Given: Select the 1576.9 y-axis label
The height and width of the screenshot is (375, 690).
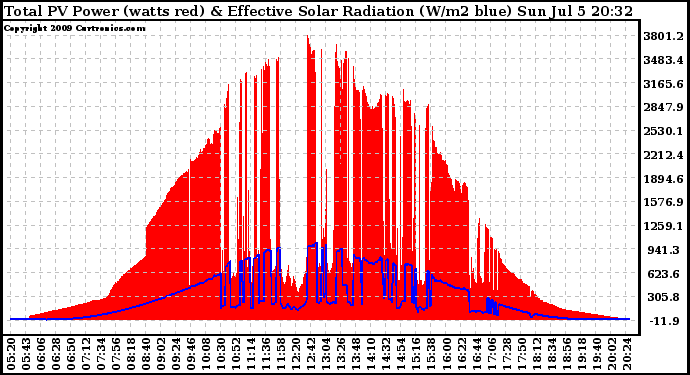Looking at the screenshot, I should click(663, 202).
